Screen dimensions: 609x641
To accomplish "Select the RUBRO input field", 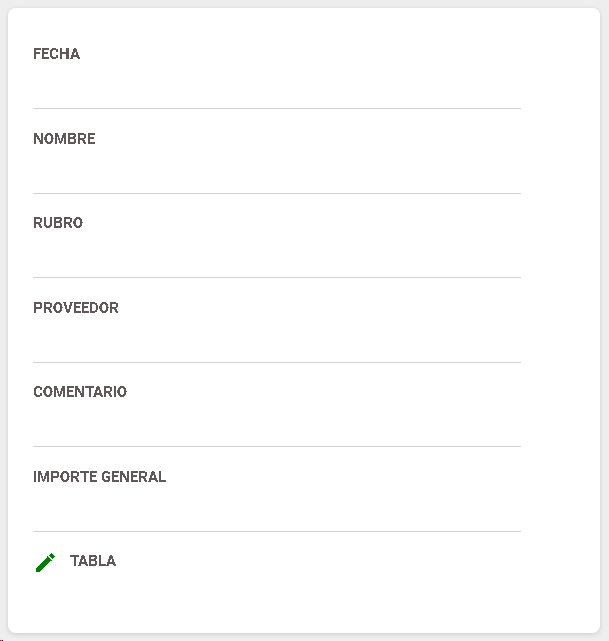I will click(277, 255).
